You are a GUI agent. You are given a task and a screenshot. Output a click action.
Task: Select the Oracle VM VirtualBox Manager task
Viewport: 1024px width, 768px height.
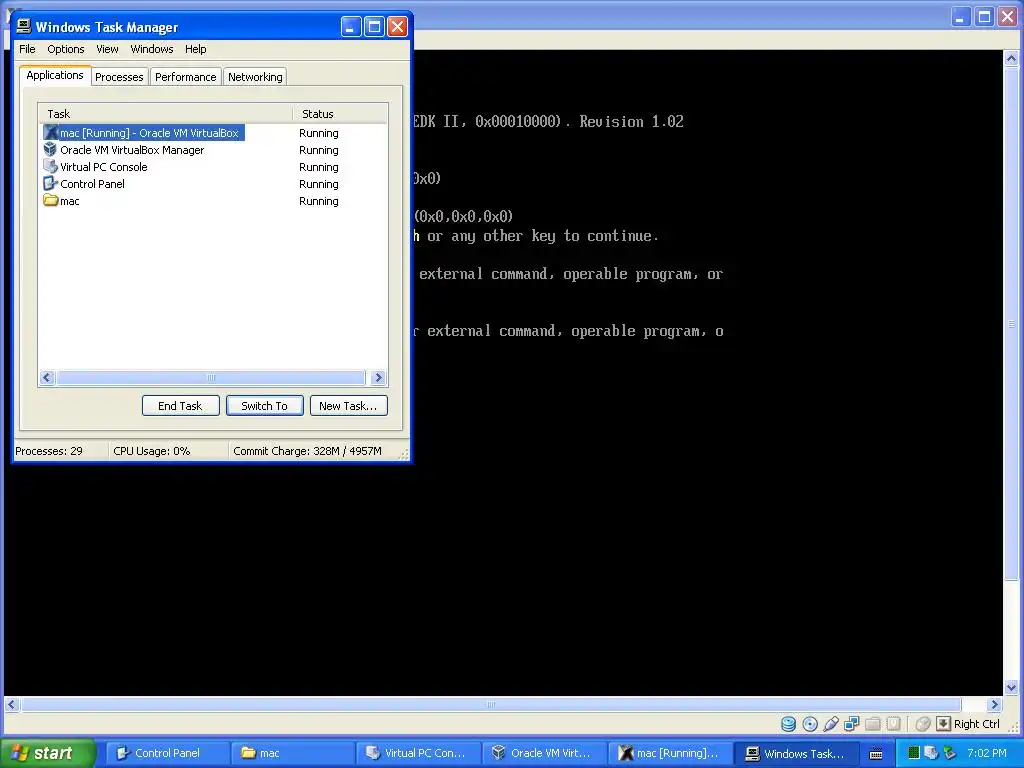point(132,150)
